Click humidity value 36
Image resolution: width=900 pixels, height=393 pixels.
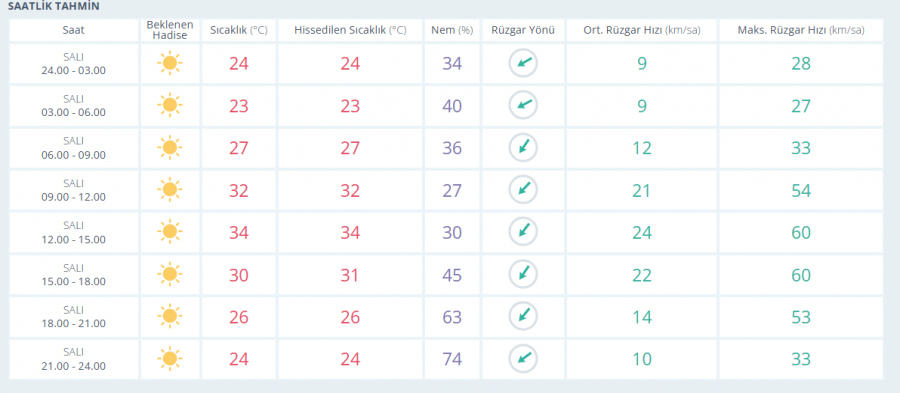[x=452, y=148]
